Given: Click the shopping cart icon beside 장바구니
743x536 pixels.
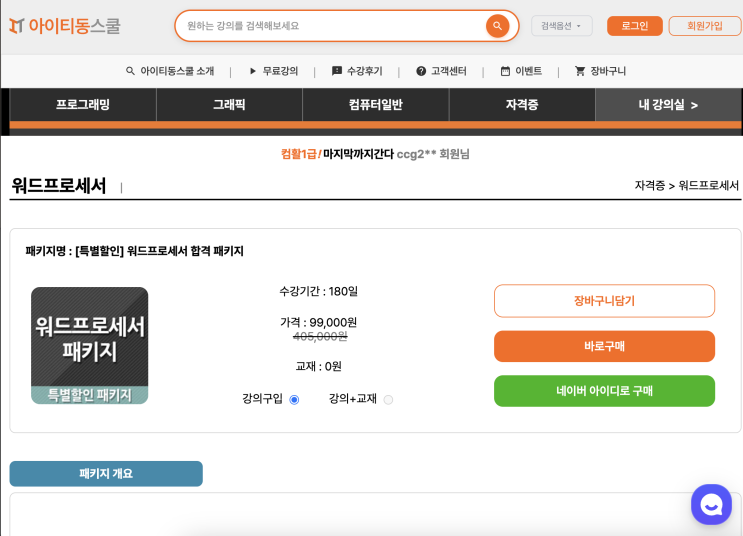Looking at the screenshot, I should pyautogui.click(x=580, y=71).
